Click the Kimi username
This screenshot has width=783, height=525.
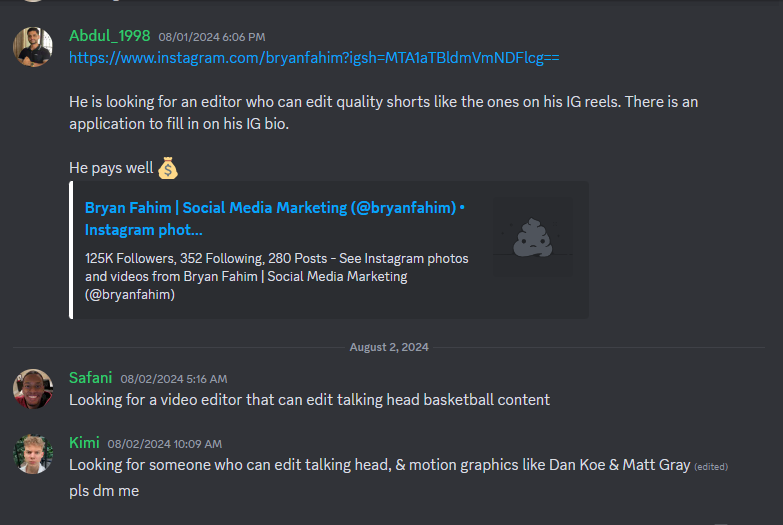(84, 443)
